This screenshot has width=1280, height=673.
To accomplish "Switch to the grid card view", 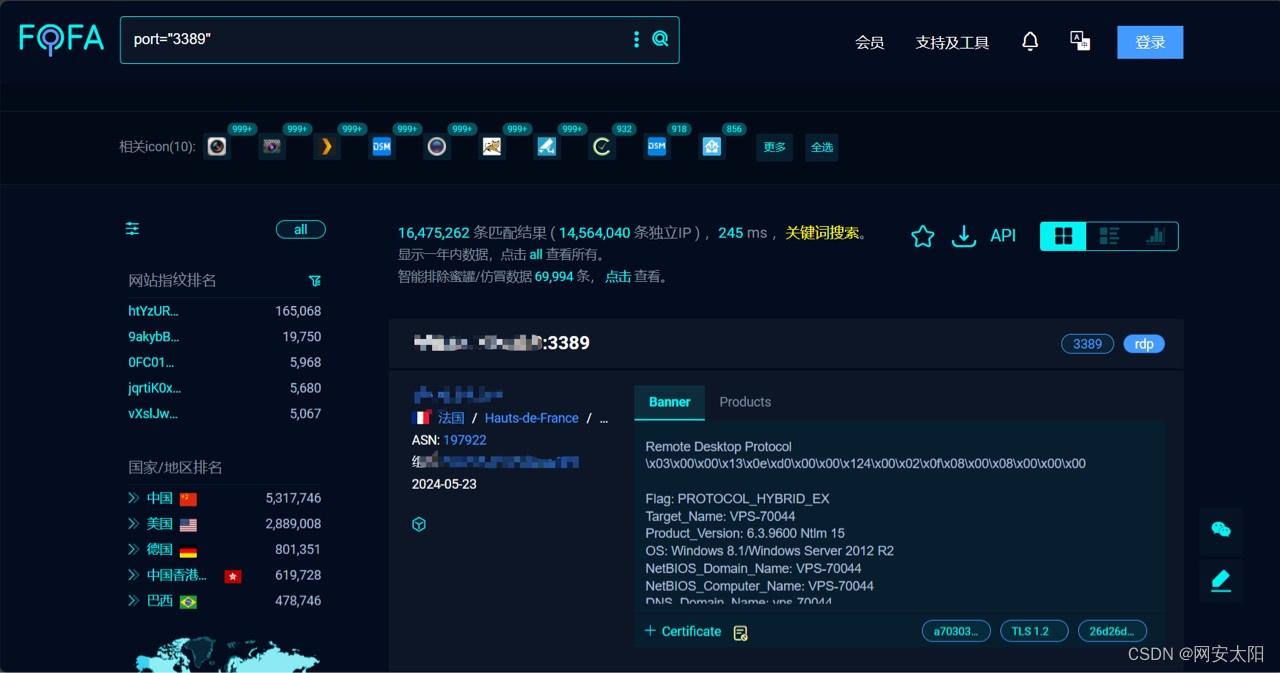I will pyautogui.click(x=1064, y=236).
